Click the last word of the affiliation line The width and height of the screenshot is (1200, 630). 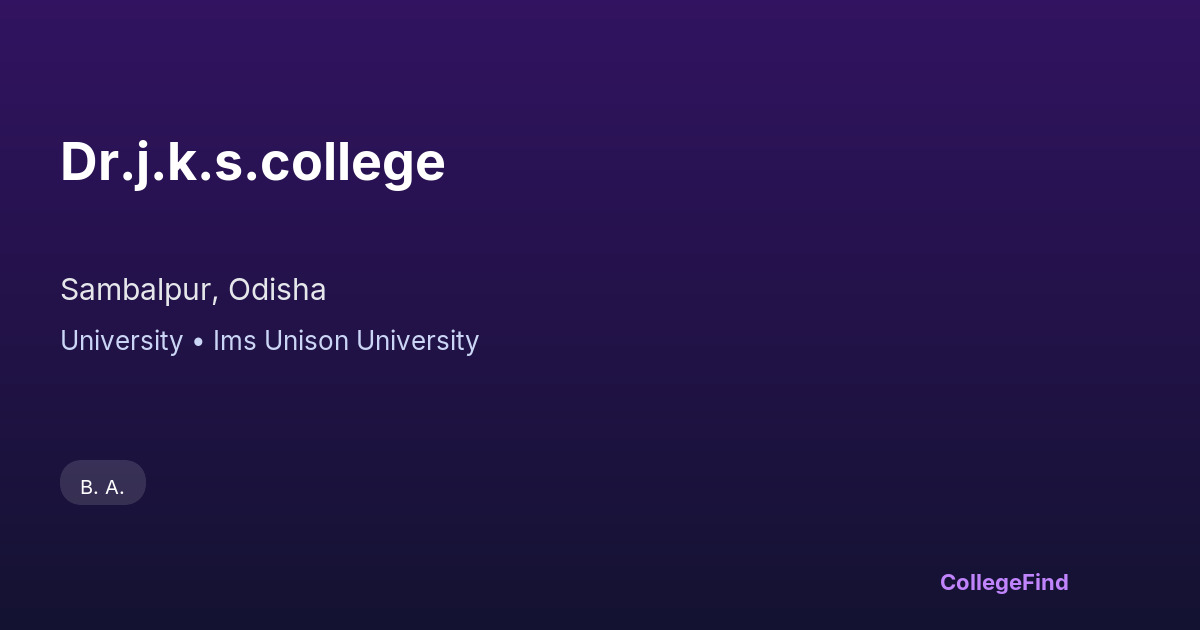(417, 341)
